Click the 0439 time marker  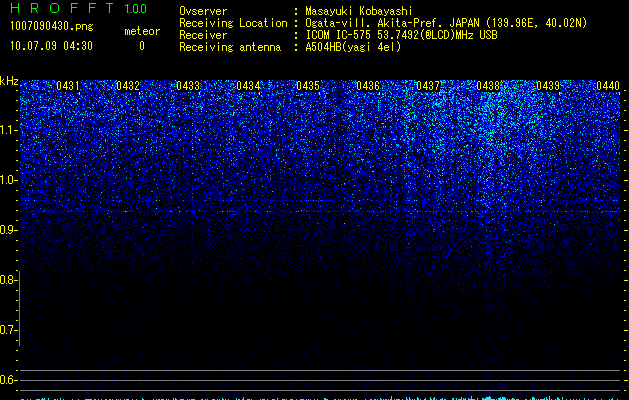(x=548, y=86)
